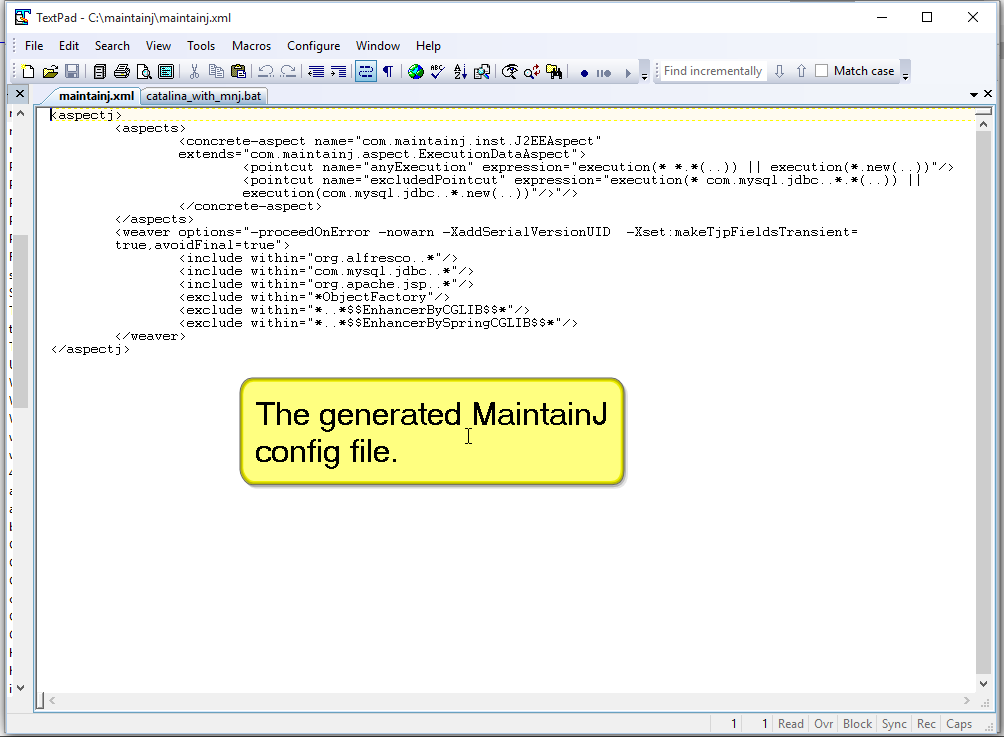Screen dimensions: 1004x737
Task: Open the Macros menu
Action: tap(251, 46)
